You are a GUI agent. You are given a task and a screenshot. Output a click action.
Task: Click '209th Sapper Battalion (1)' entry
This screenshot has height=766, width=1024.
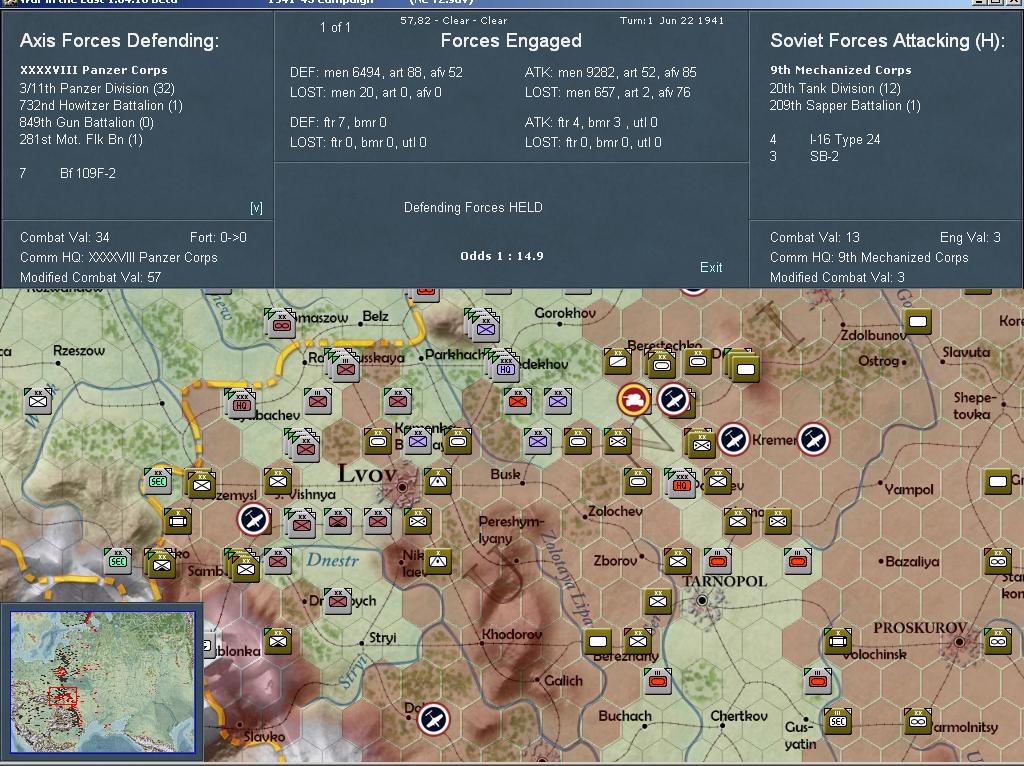(x=845, y=105)
